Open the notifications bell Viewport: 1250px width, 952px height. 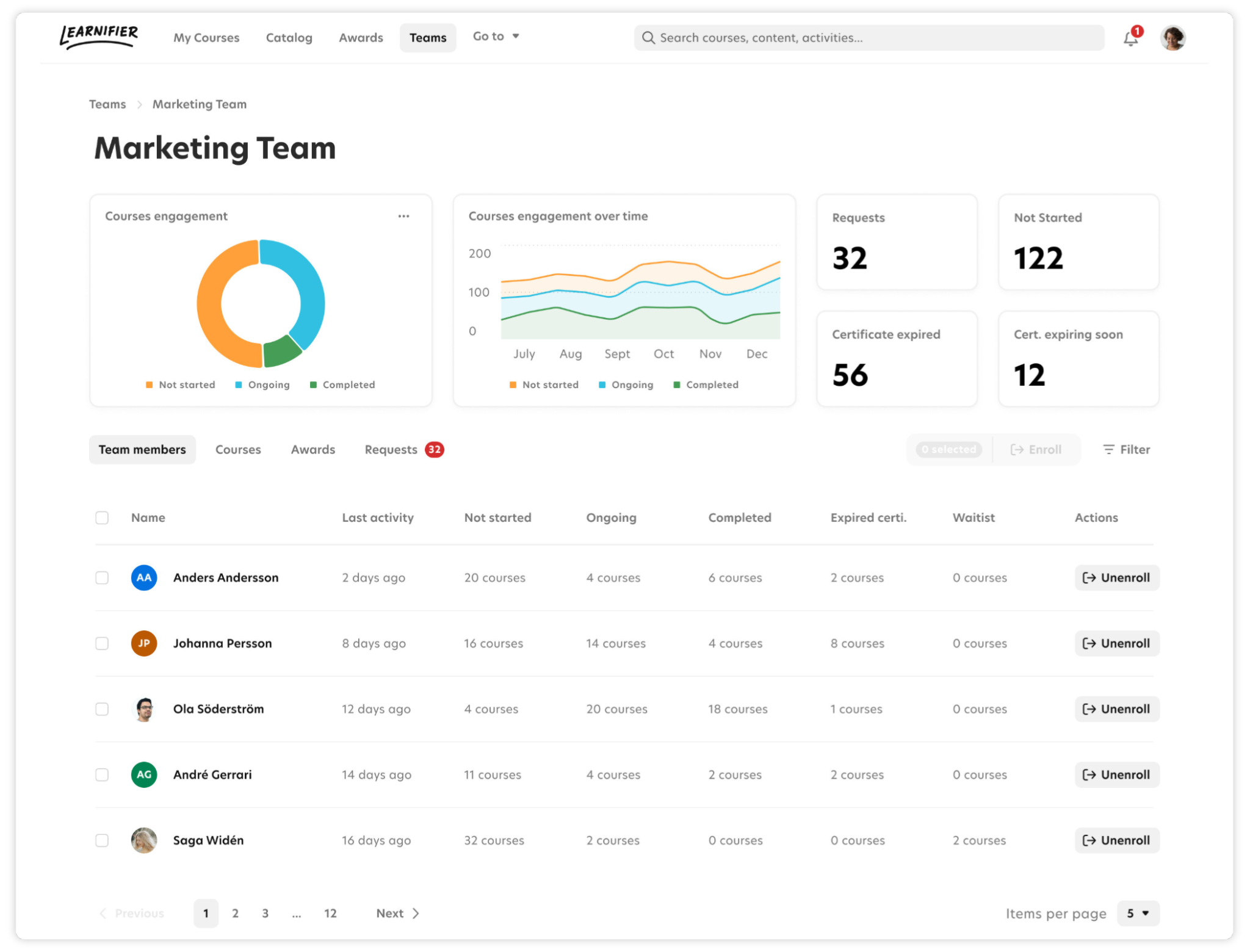pos(1130,39)
